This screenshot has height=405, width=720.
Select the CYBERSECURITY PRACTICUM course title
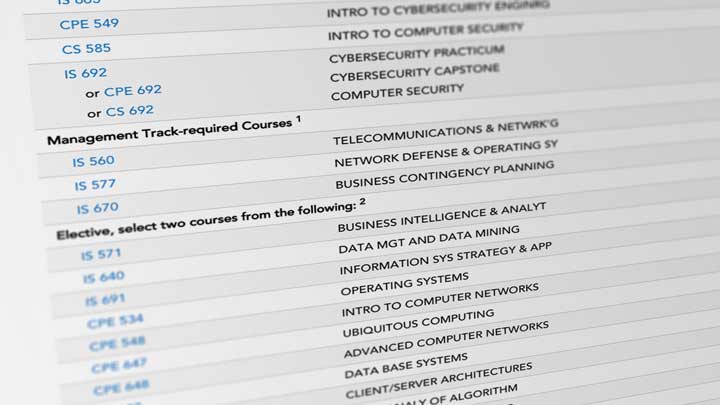click(416, 54)
